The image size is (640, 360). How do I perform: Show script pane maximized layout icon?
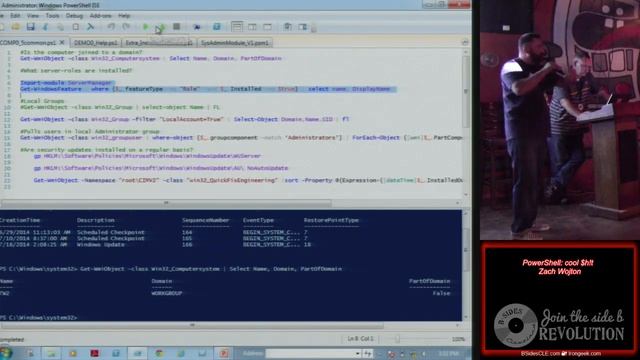267,27
